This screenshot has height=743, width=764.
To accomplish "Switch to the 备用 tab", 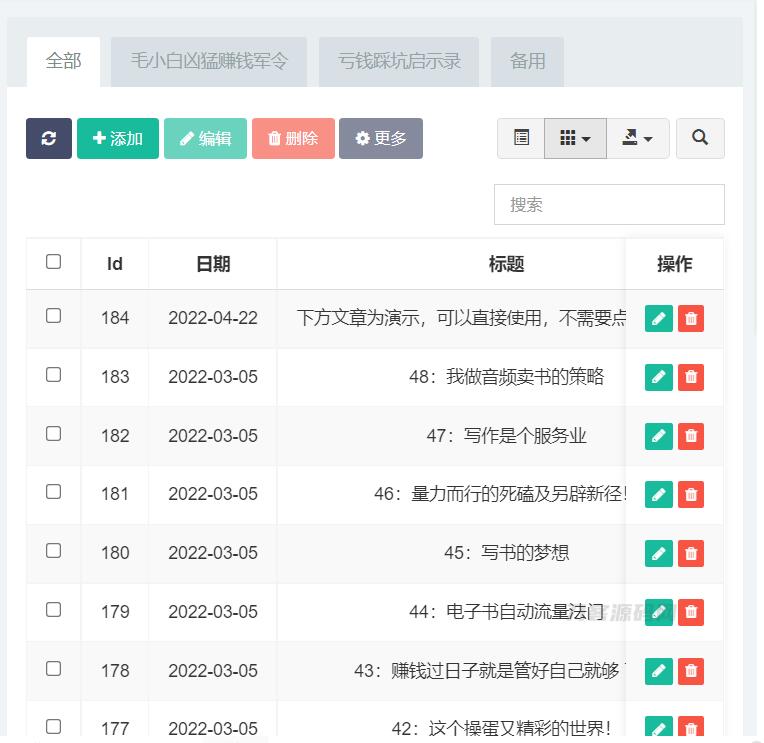I will click(527, 61).
